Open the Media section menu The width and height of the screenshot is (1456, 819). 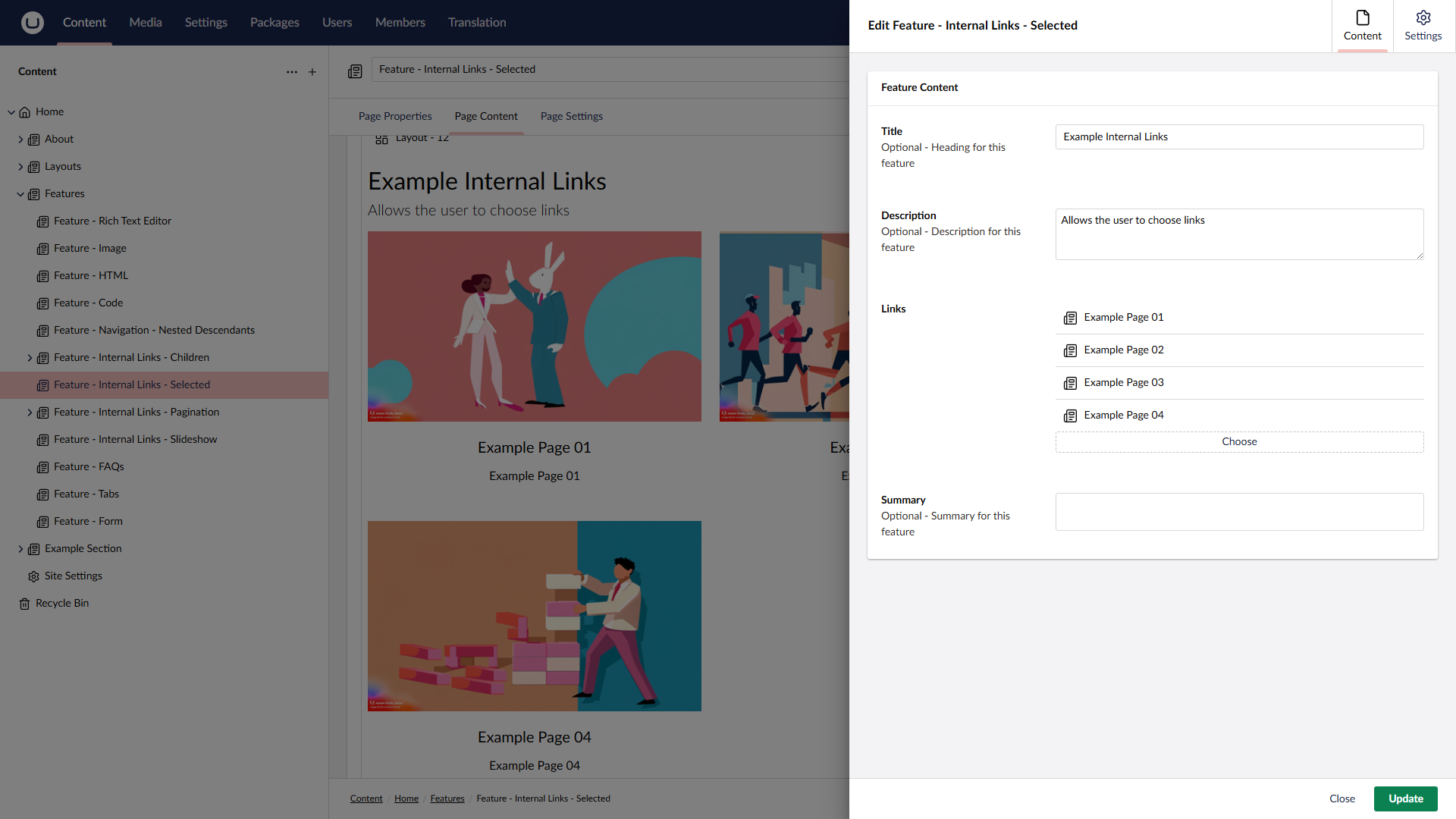[145, 23]
